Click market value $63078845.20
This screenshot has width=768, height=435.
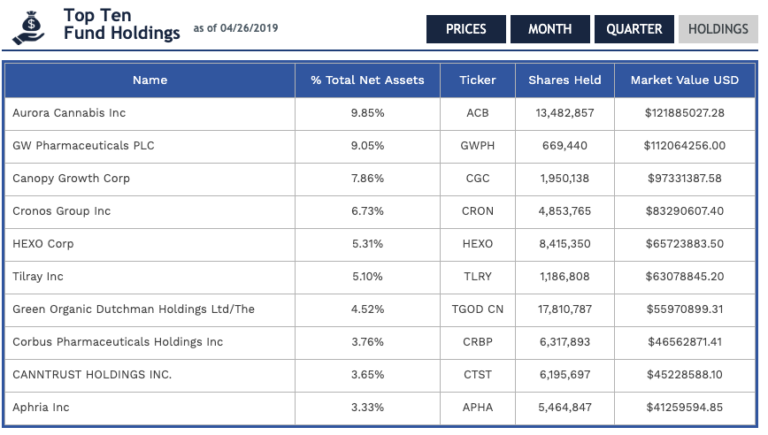(685, 277)
